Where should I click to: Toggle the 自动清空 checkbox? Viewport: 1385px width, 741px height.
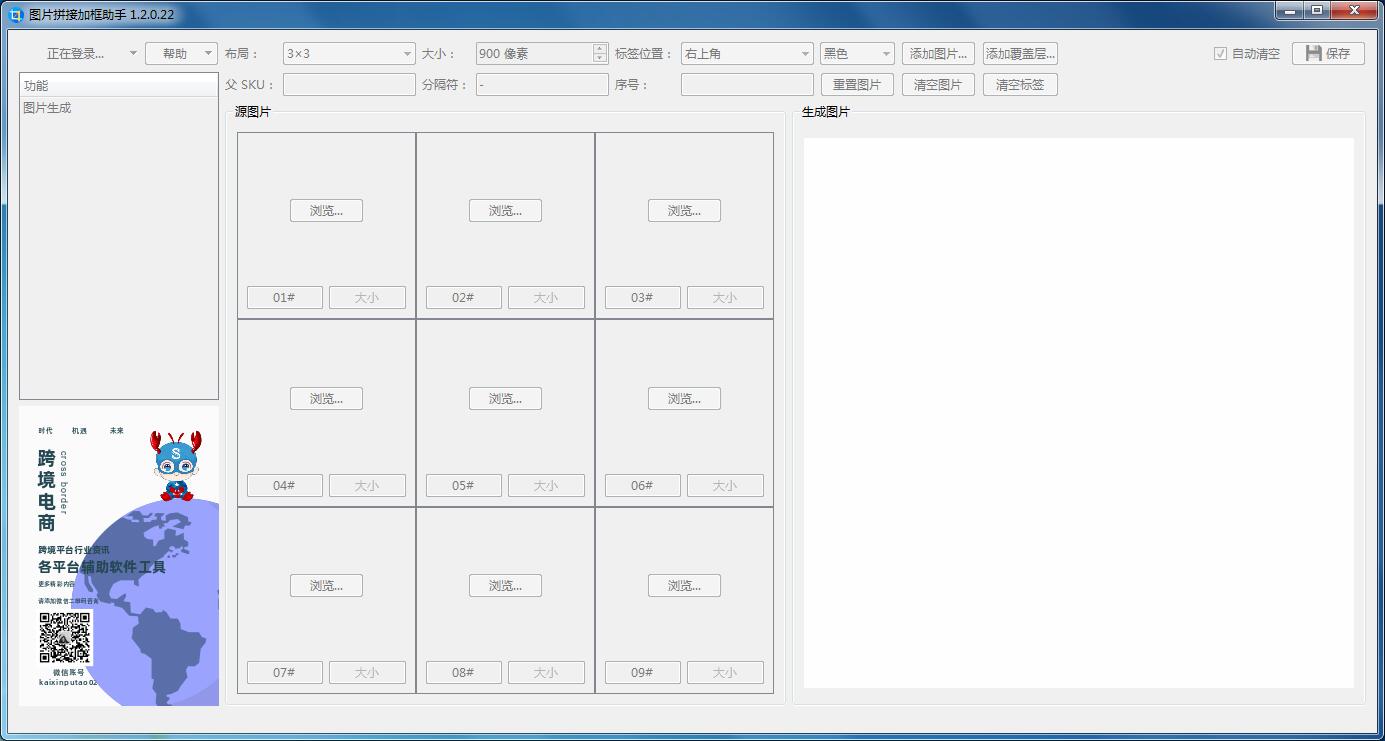pos(1220,54)
